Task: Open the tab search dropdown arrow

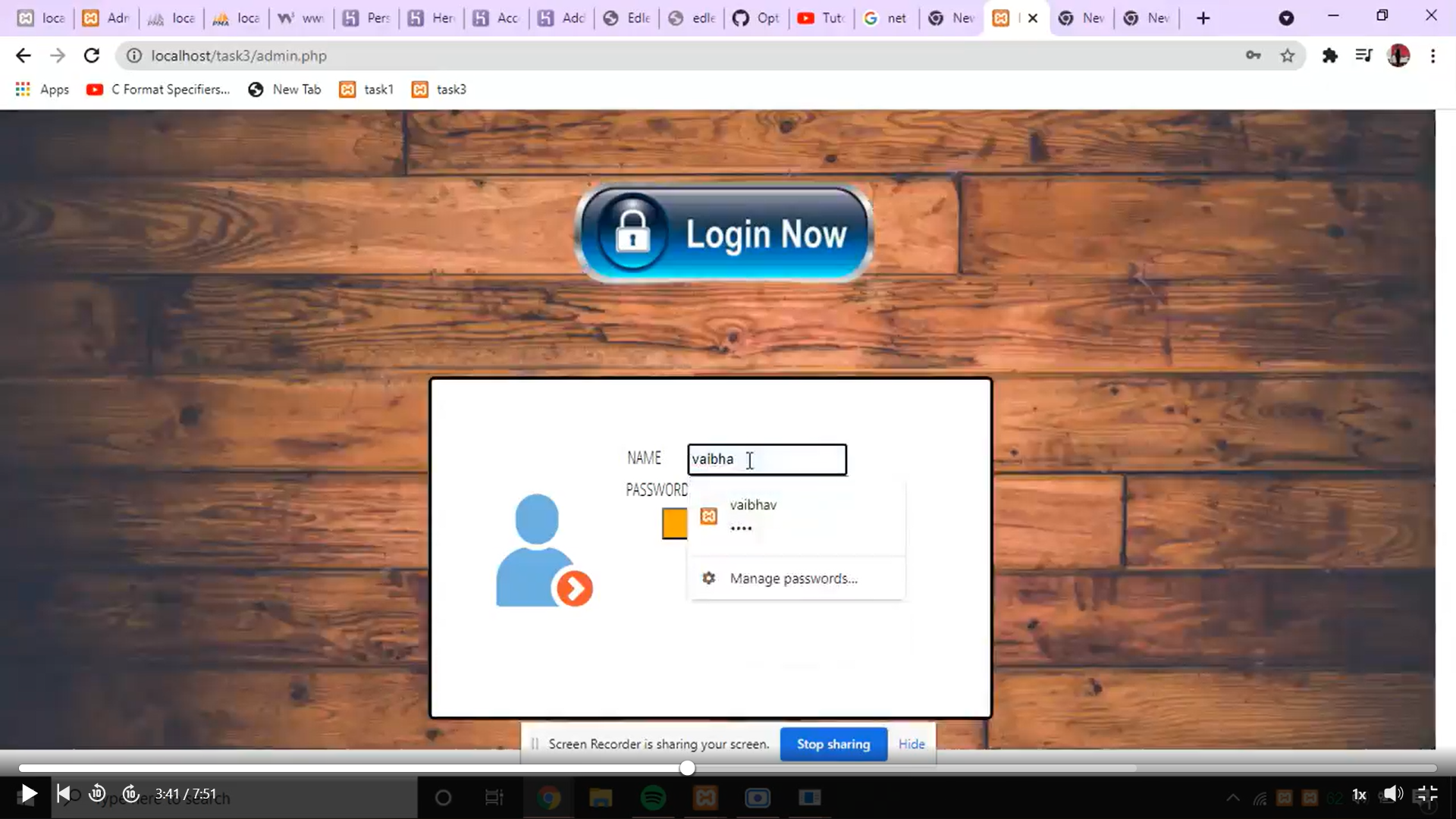Action: coord(1286,18)
